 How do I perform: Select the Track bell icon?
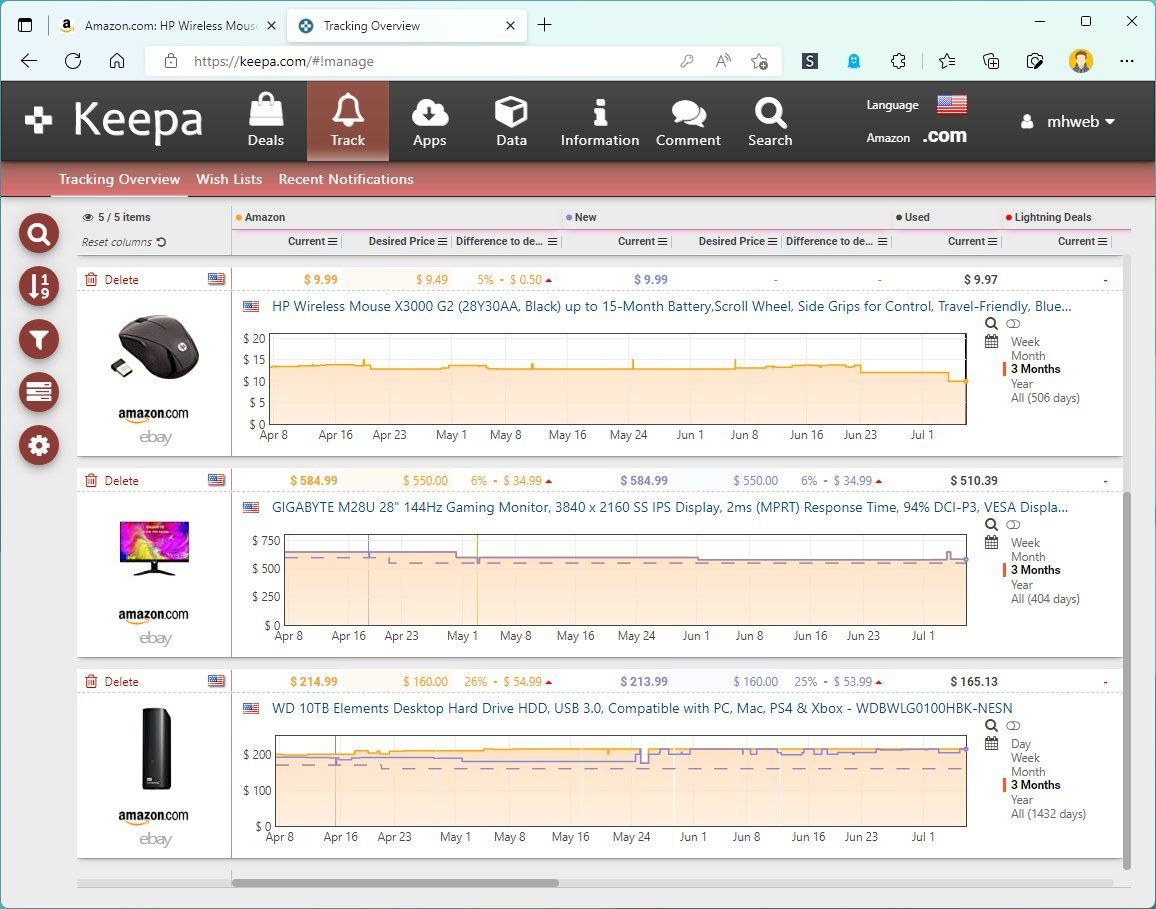pos(347,120)
